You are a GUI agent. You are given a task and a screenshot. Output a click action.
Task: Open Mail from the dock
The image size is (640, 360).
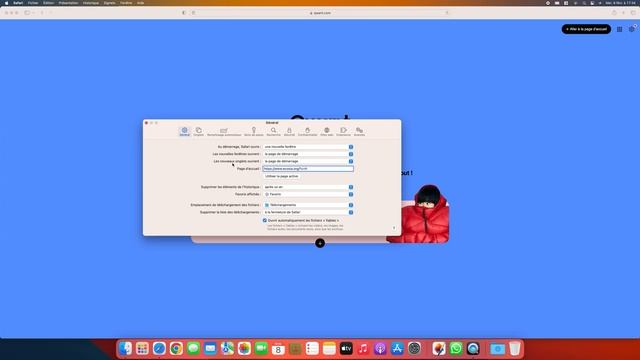coord(210,349)
